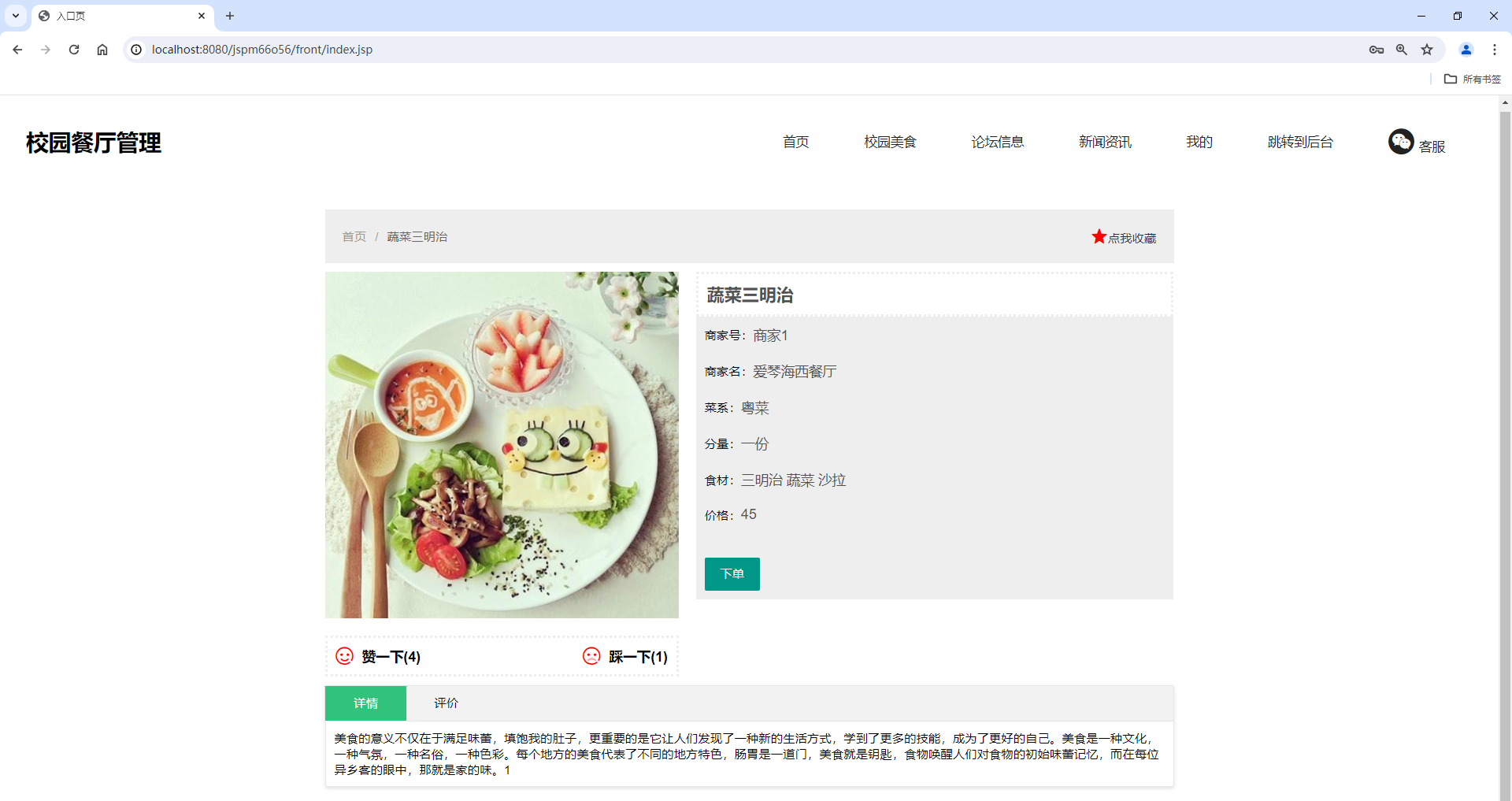Open the 校园美食 menu item
Viewport: 1512px width, 801px height.
[889, 142]
